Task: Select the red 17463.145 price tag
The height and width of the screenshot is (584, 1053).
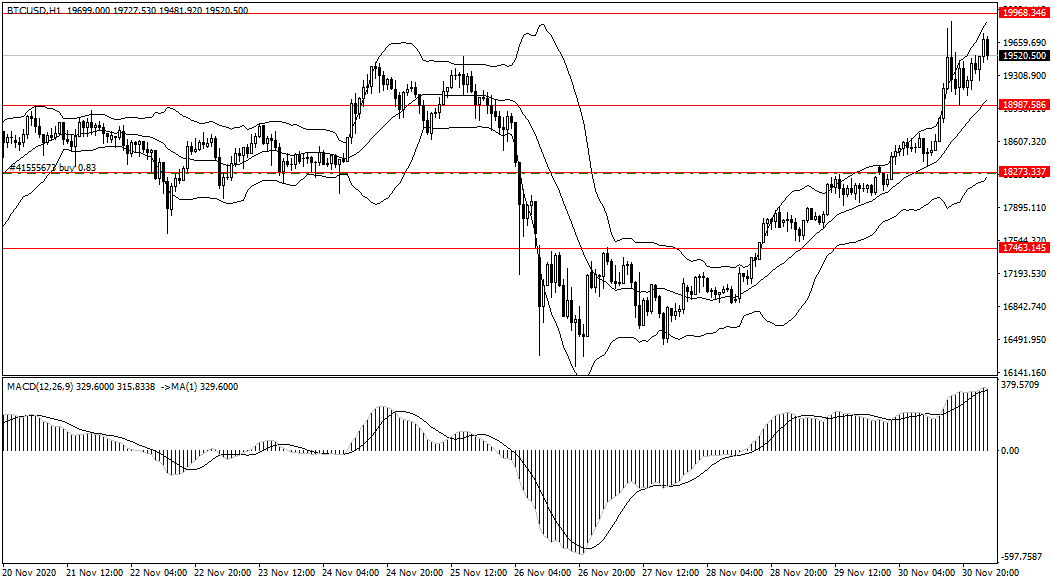Action: (1022, 247)
